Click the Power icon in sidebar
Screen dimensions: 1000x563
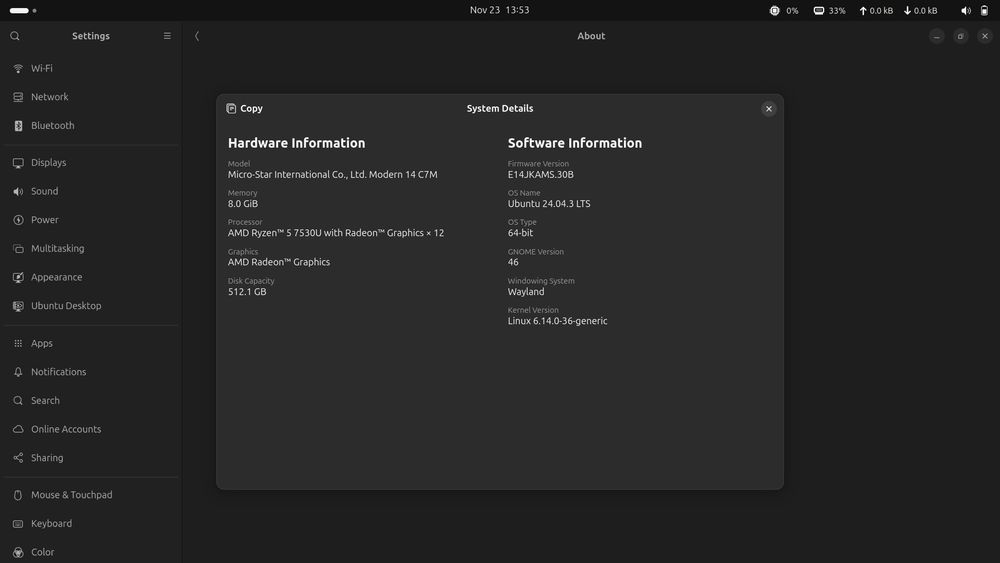click(x=18, y=220)
